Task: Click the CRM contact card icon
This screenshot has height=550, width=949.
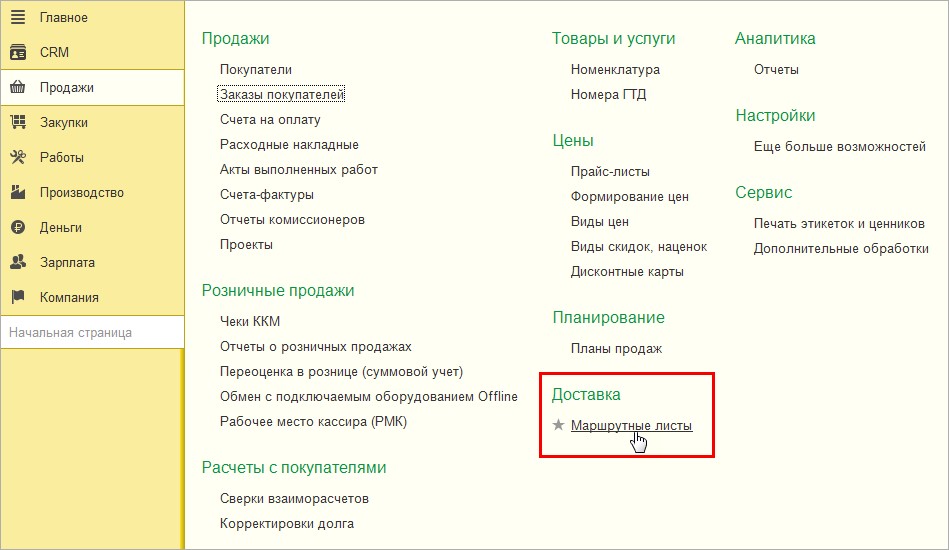Action: 18,52
